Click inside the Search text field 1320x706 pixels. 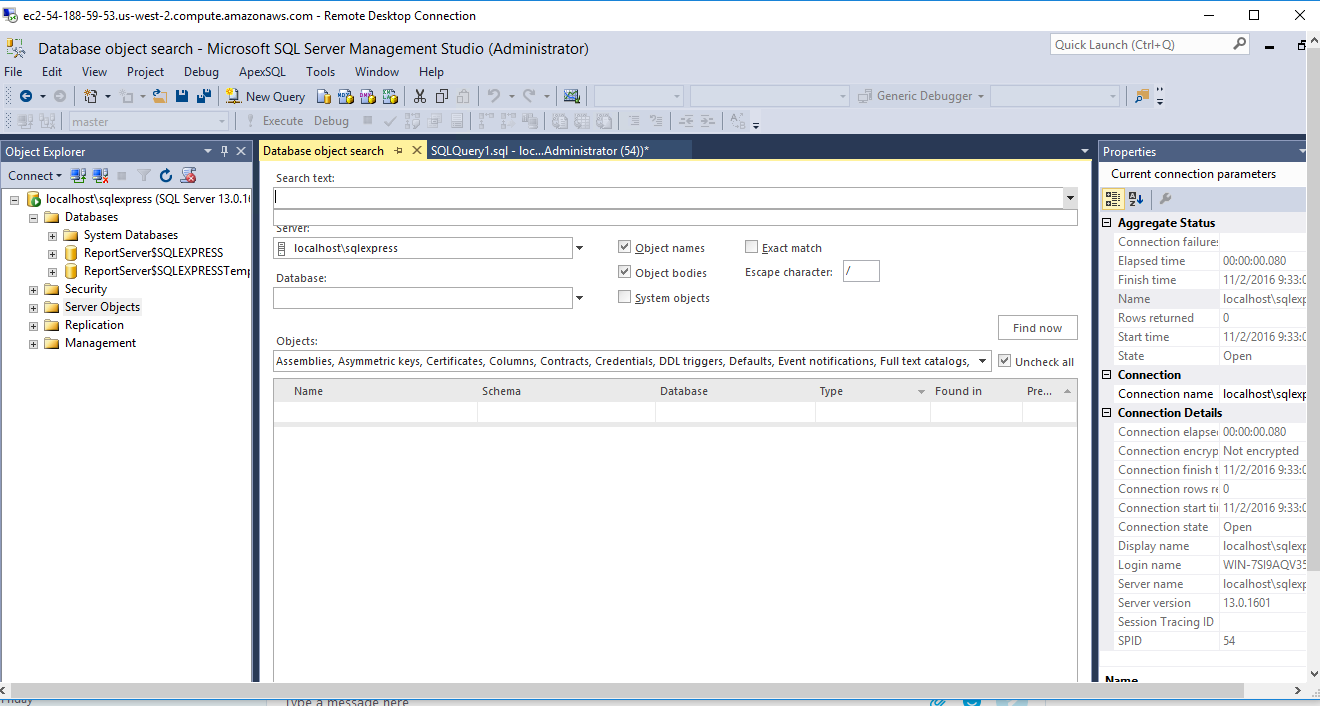pos(665,198)
